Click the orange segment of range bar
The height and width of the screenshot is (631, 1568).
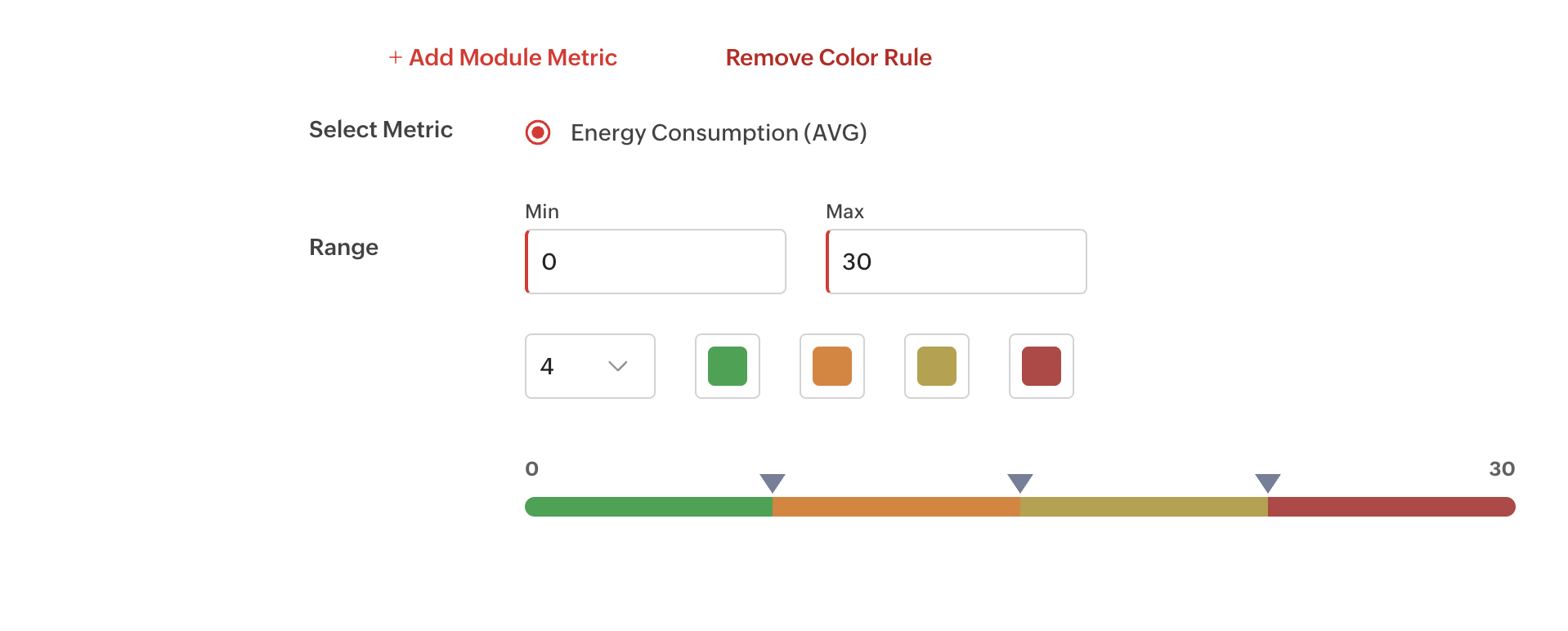click(896, 507)
